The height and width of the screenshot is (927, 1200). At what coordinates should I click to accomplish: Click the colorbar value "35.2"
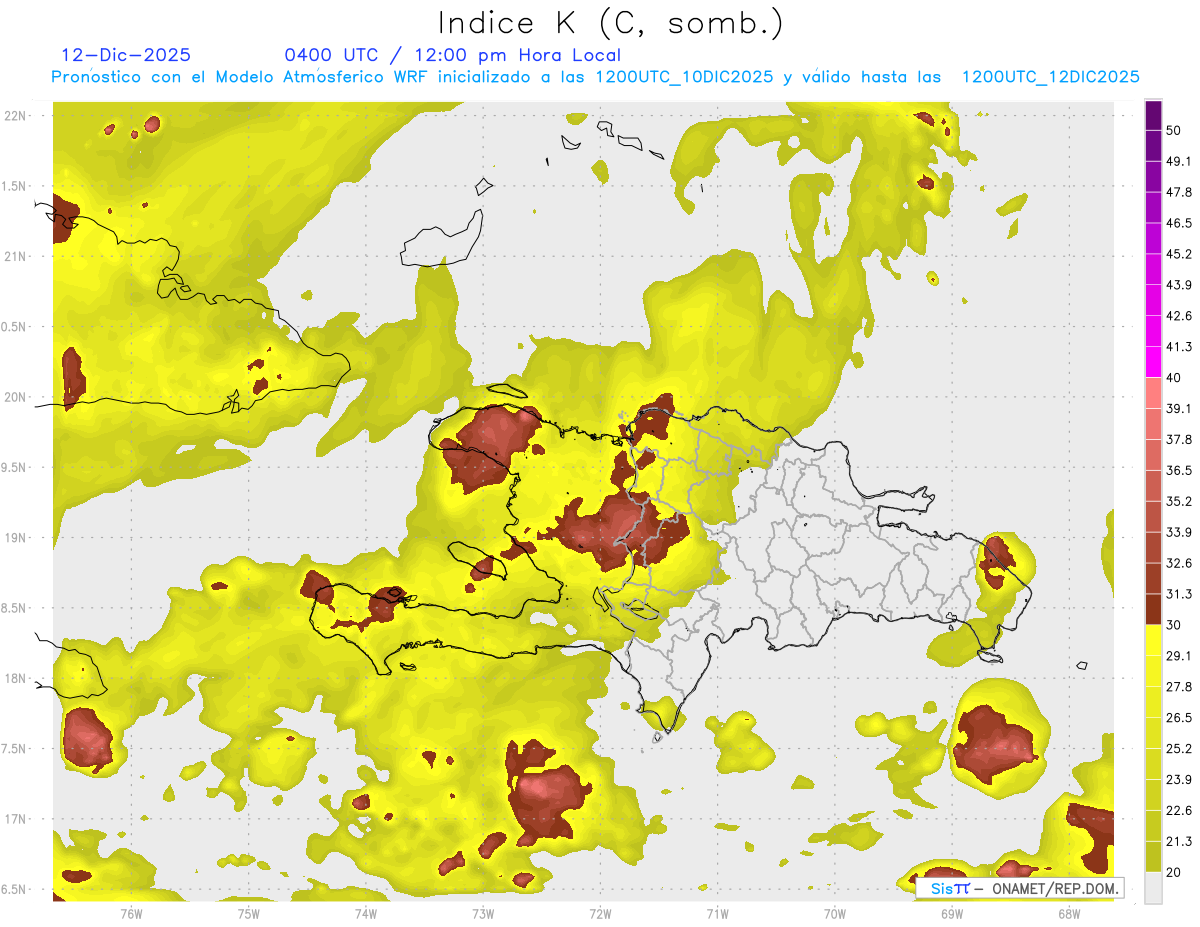click(1179, 501)
